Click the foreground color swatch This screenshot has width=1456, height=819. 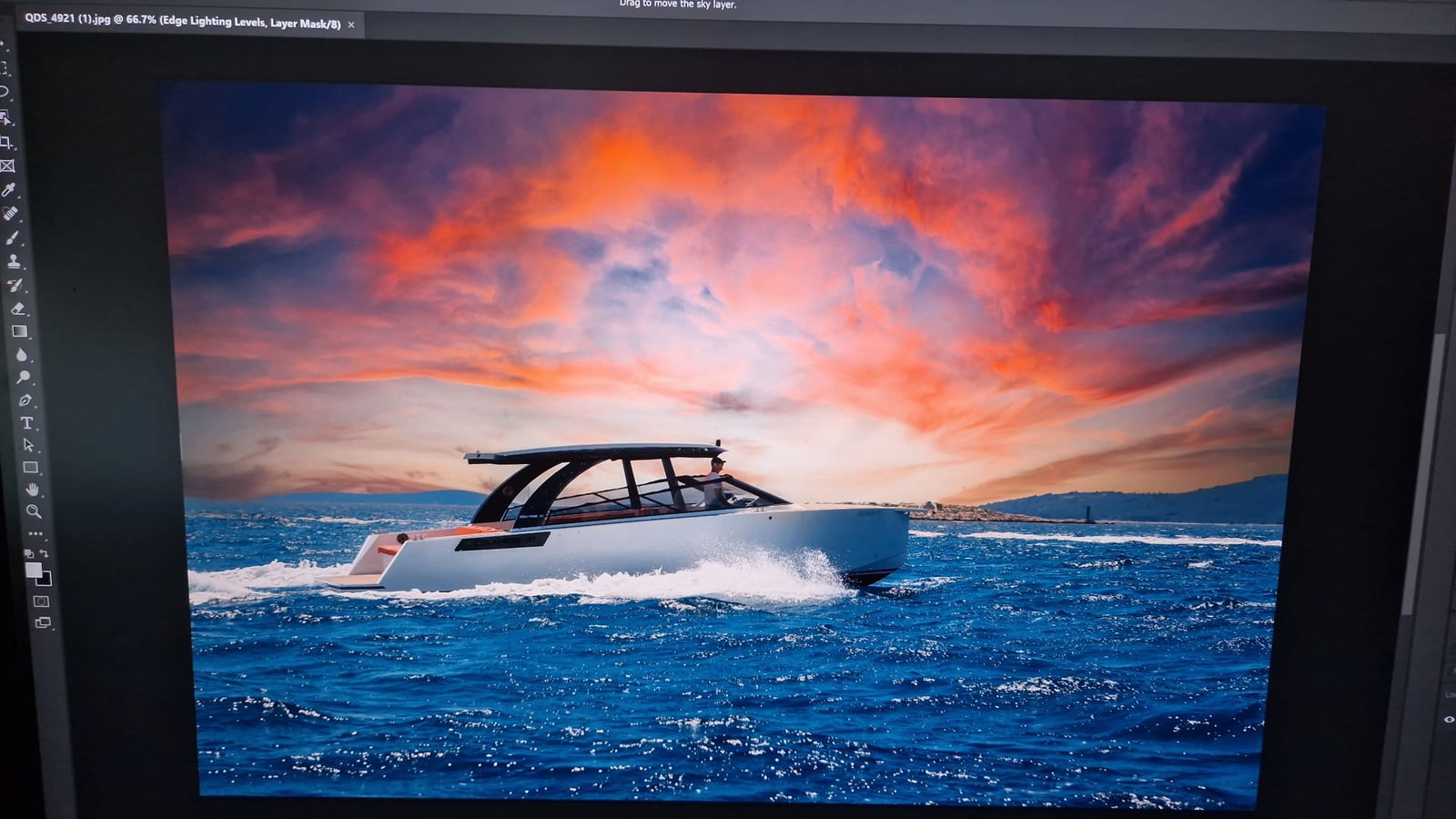point(34,570)
